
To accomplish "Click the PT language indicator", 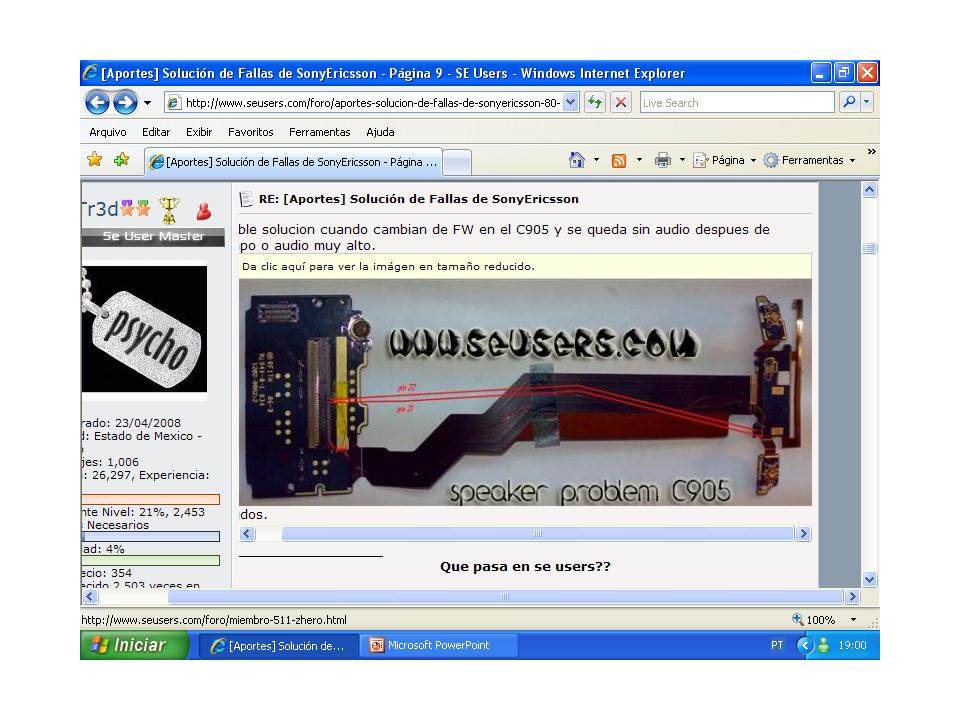I will 777,645.
